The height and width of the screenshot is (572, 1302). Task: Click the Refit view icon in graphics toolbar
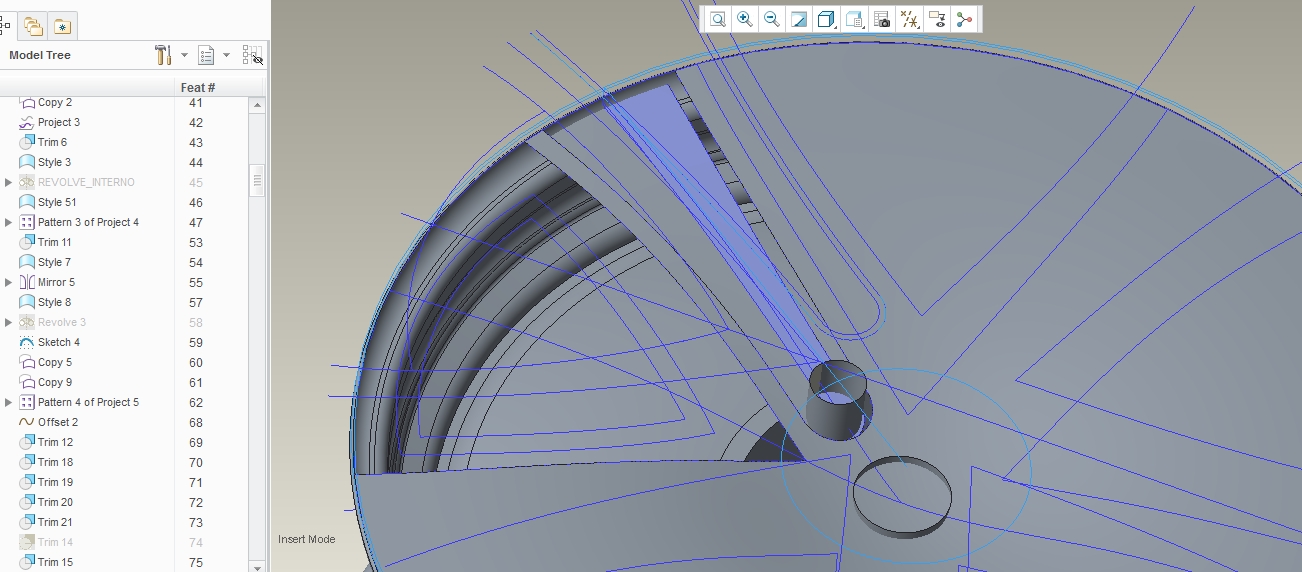coord(718,19)
